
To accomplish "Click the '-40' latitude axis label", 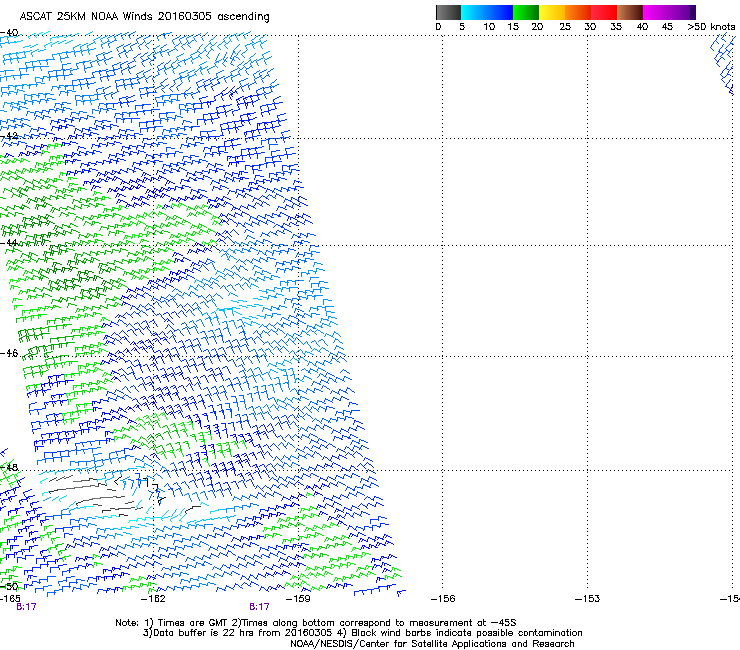I will point(9,33).
